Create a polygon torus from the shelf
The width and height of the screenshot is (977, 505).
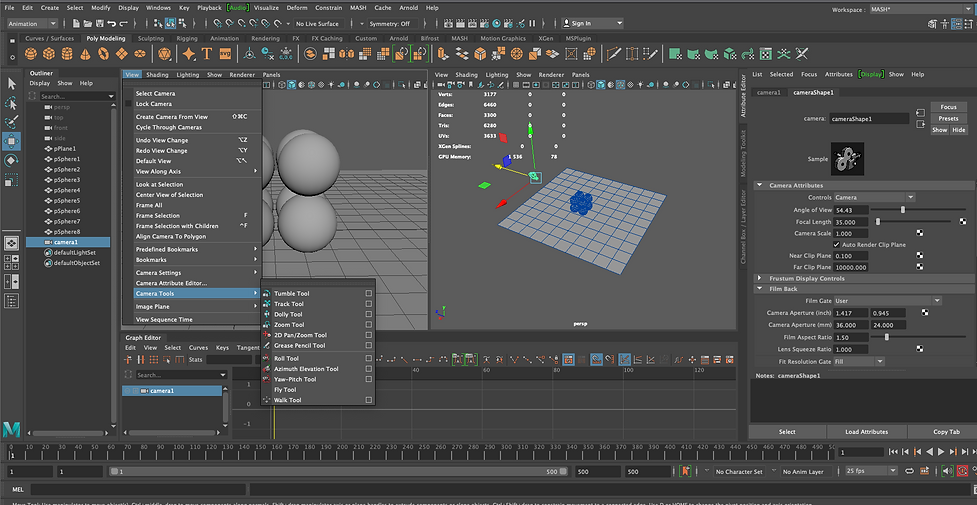click(103, 54)
